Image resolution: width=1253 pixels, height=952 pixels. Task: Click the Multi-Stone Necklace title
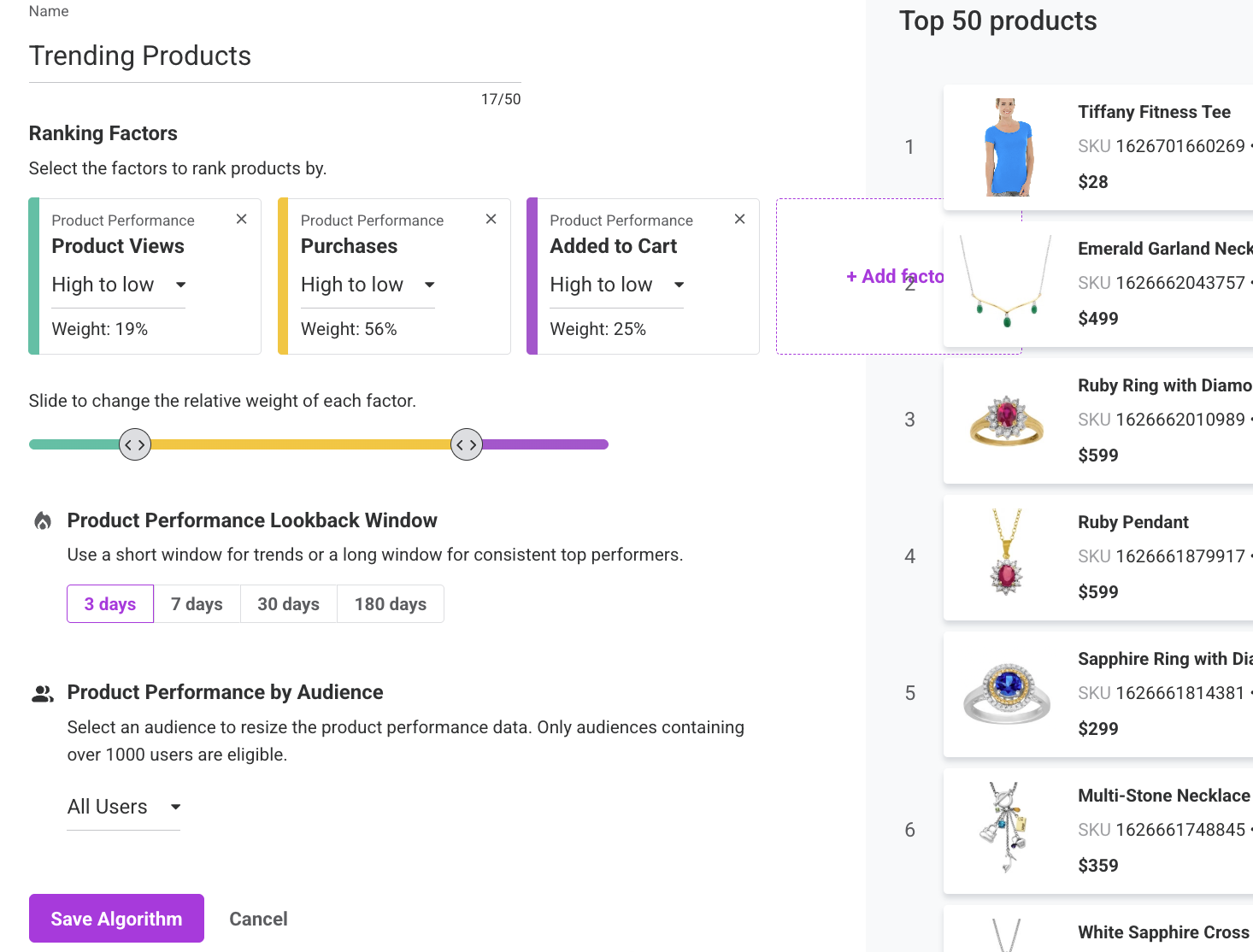1164,796
